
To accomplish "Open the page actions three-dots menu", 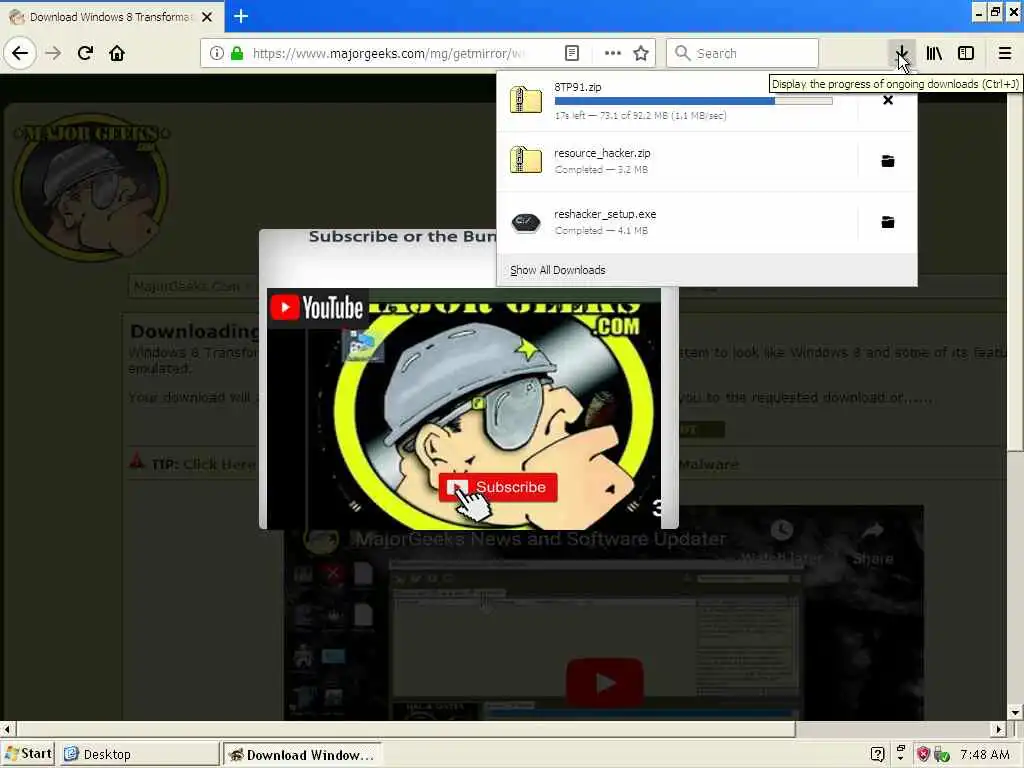I will coord(612,53).
